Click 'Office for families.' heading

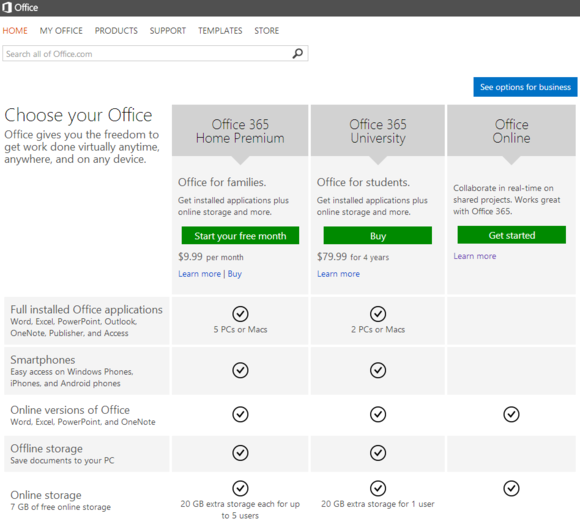222,182
